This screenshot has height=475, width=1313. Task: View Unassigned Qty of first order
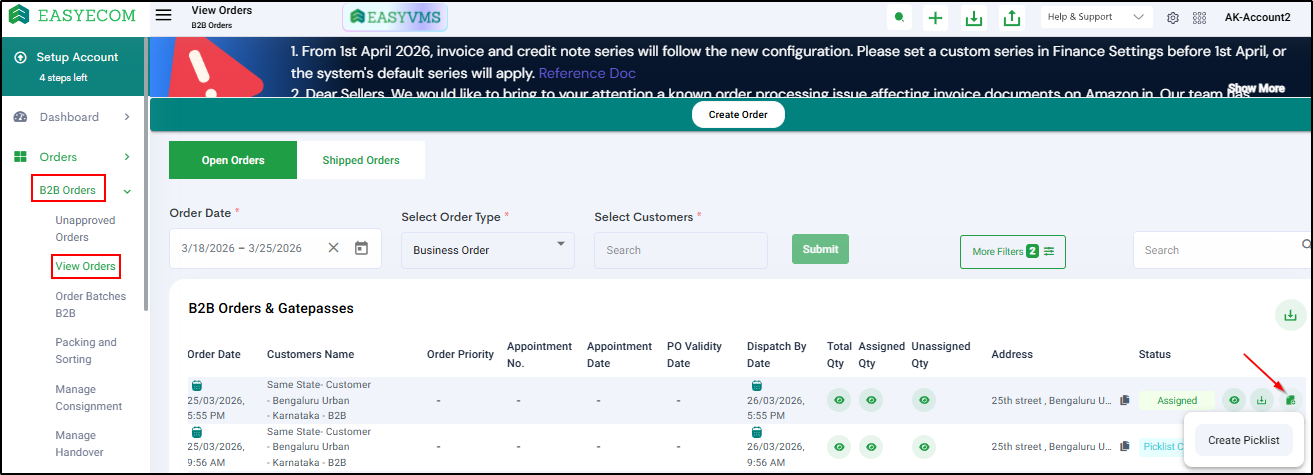coord(925,401)
